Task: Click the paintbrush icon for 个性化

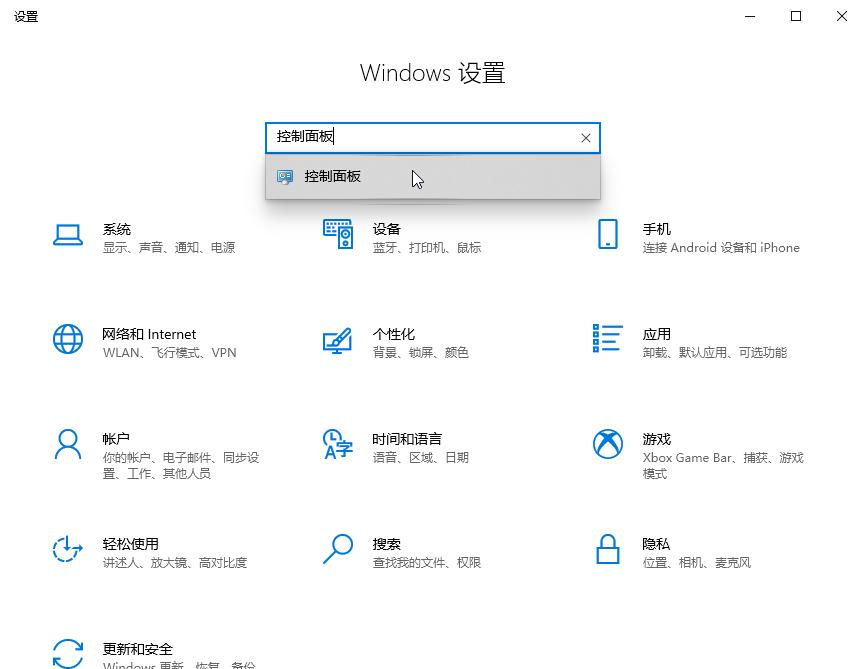Action: [x=338, y=340]
